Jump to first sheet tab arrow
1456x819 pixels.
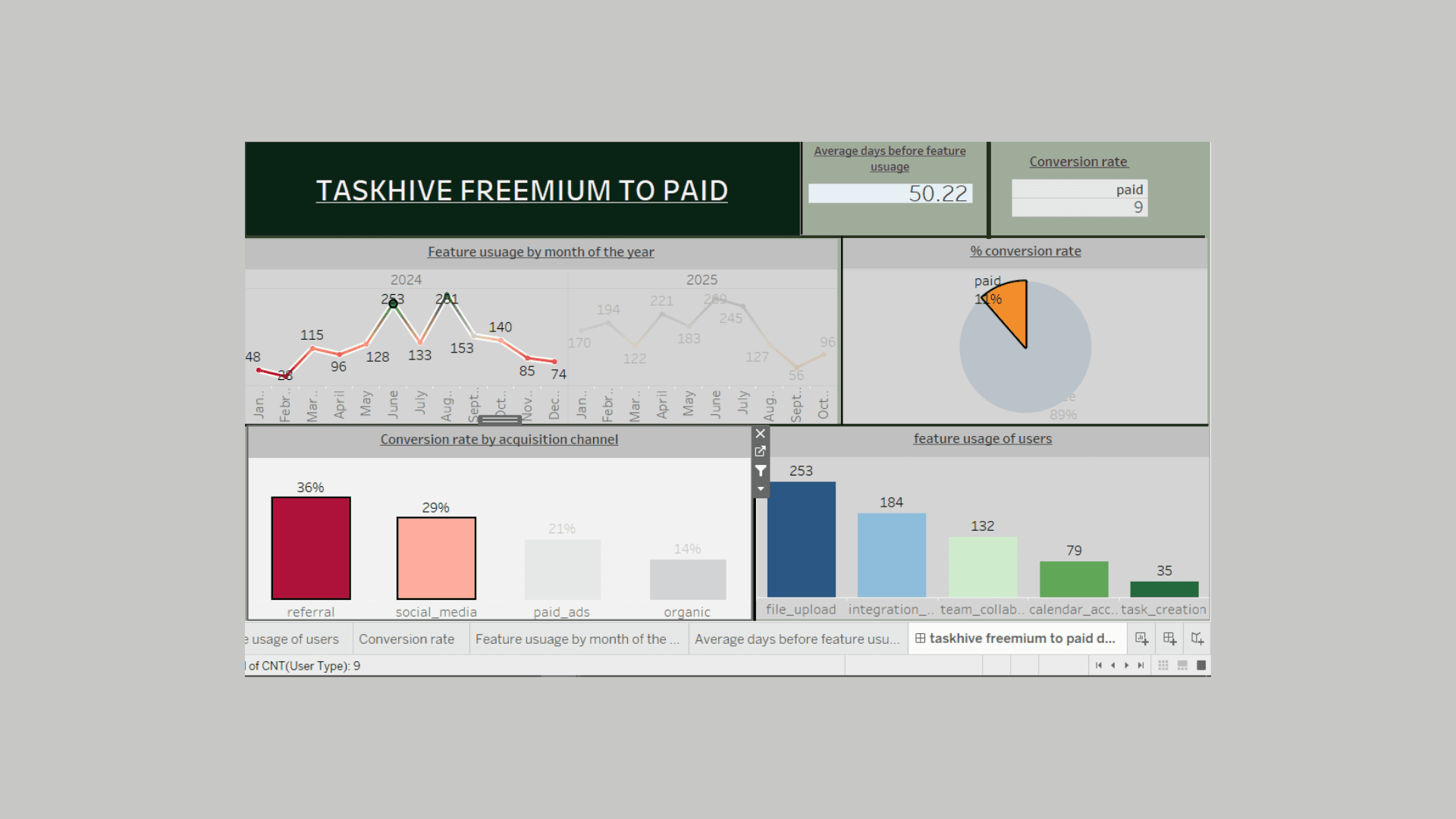click(1099, 665)
